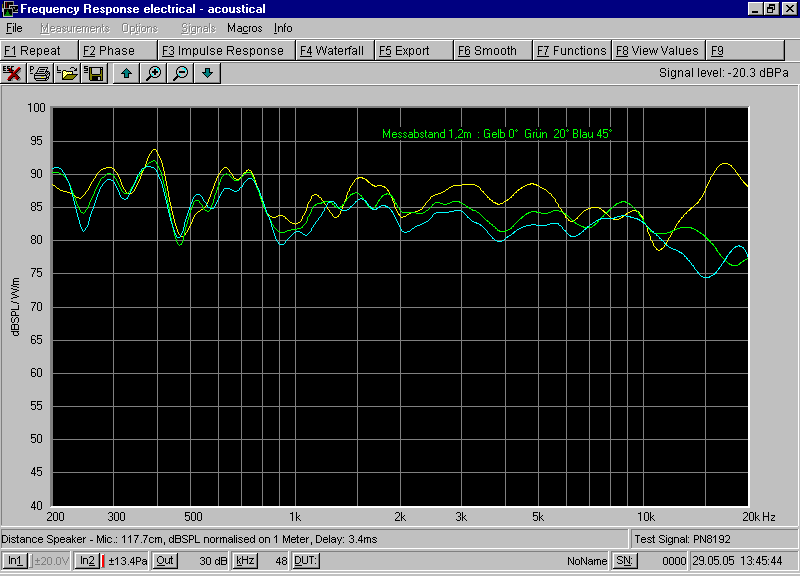The image size is (800, 576).
Task: Click the down arrow to shift curve
Action: click(207, 73)
